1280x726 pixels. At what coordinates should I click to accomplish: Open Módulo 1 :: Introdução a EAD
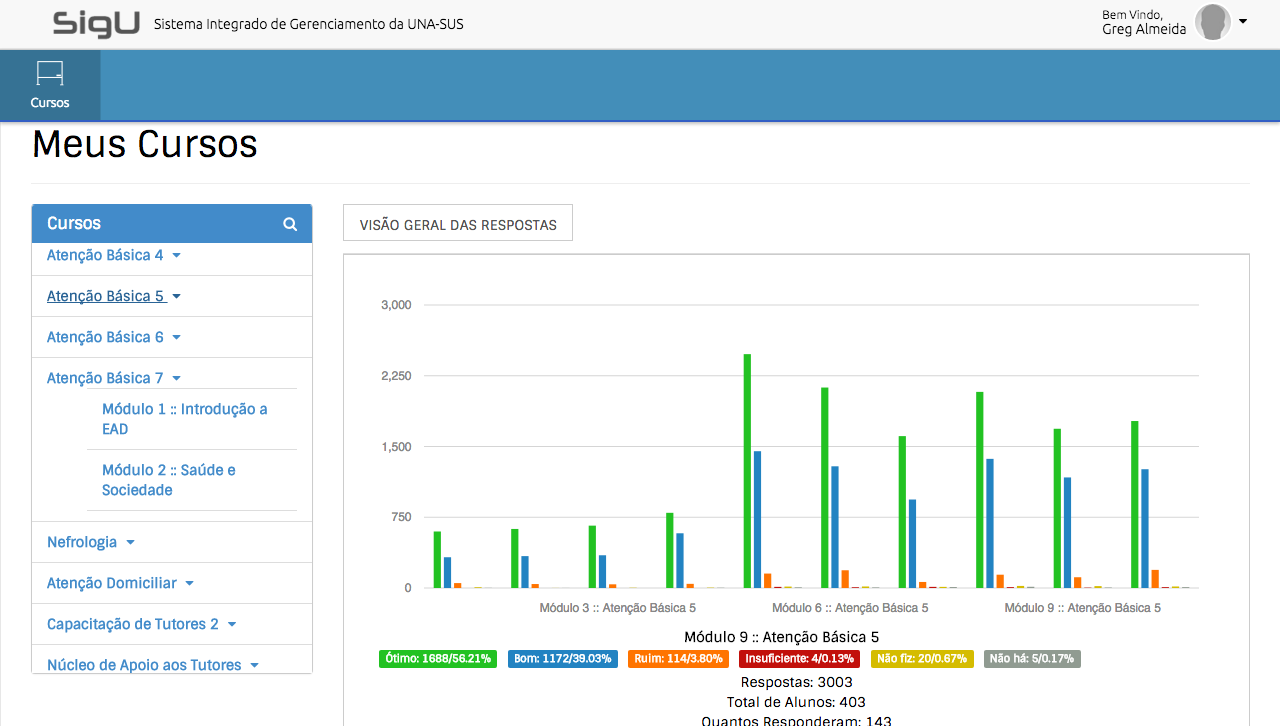(185, 419)
